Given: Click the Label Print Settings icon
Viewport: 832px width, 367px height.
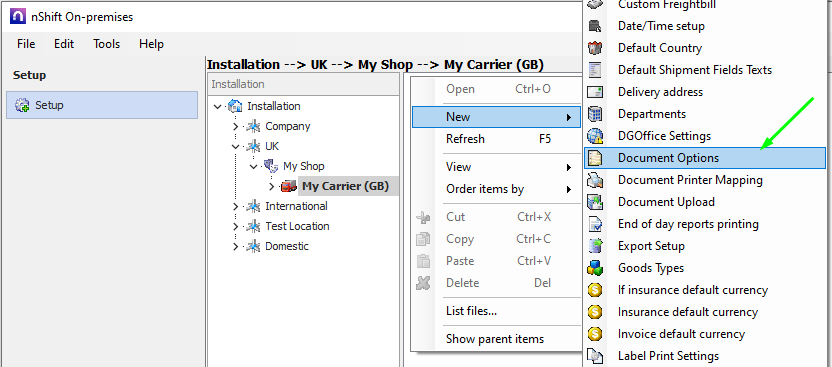Looking at the screenshot, I should click(x=595, y=356).
